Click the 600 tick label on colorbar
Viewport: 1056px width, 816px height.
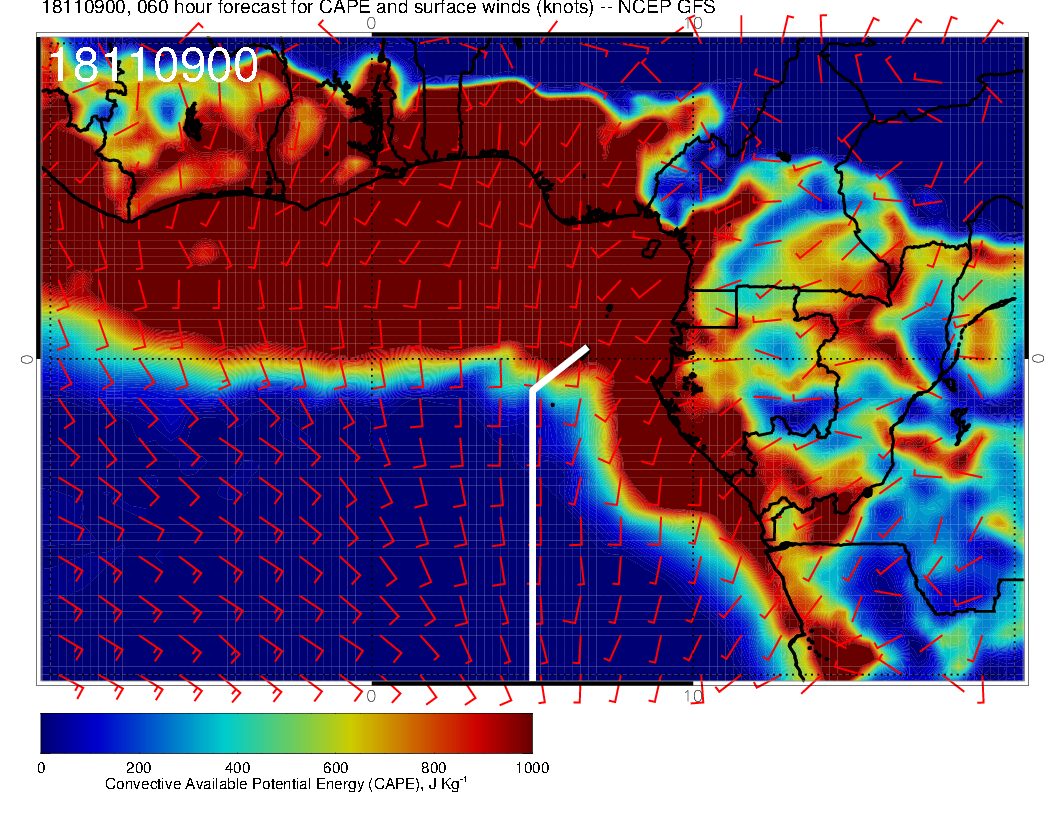point(335,768)
